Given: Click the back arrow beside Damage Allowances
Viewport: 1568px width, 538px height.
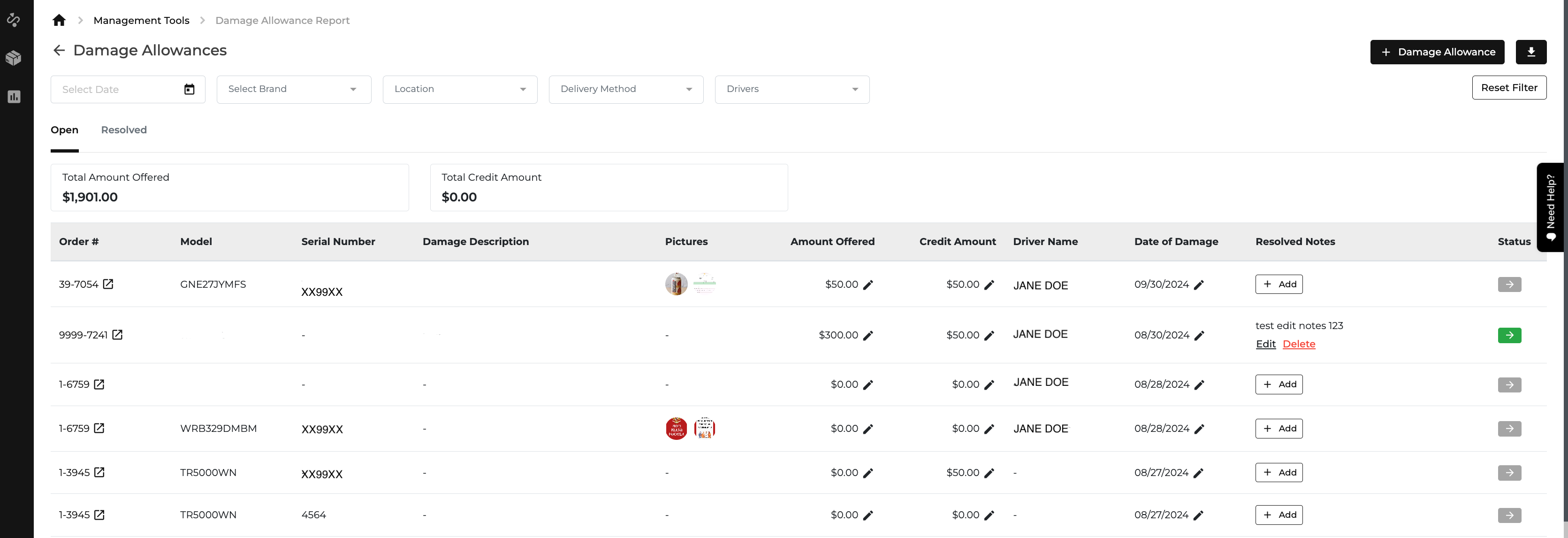Looking at the screenshot, I should coord(59,51).
